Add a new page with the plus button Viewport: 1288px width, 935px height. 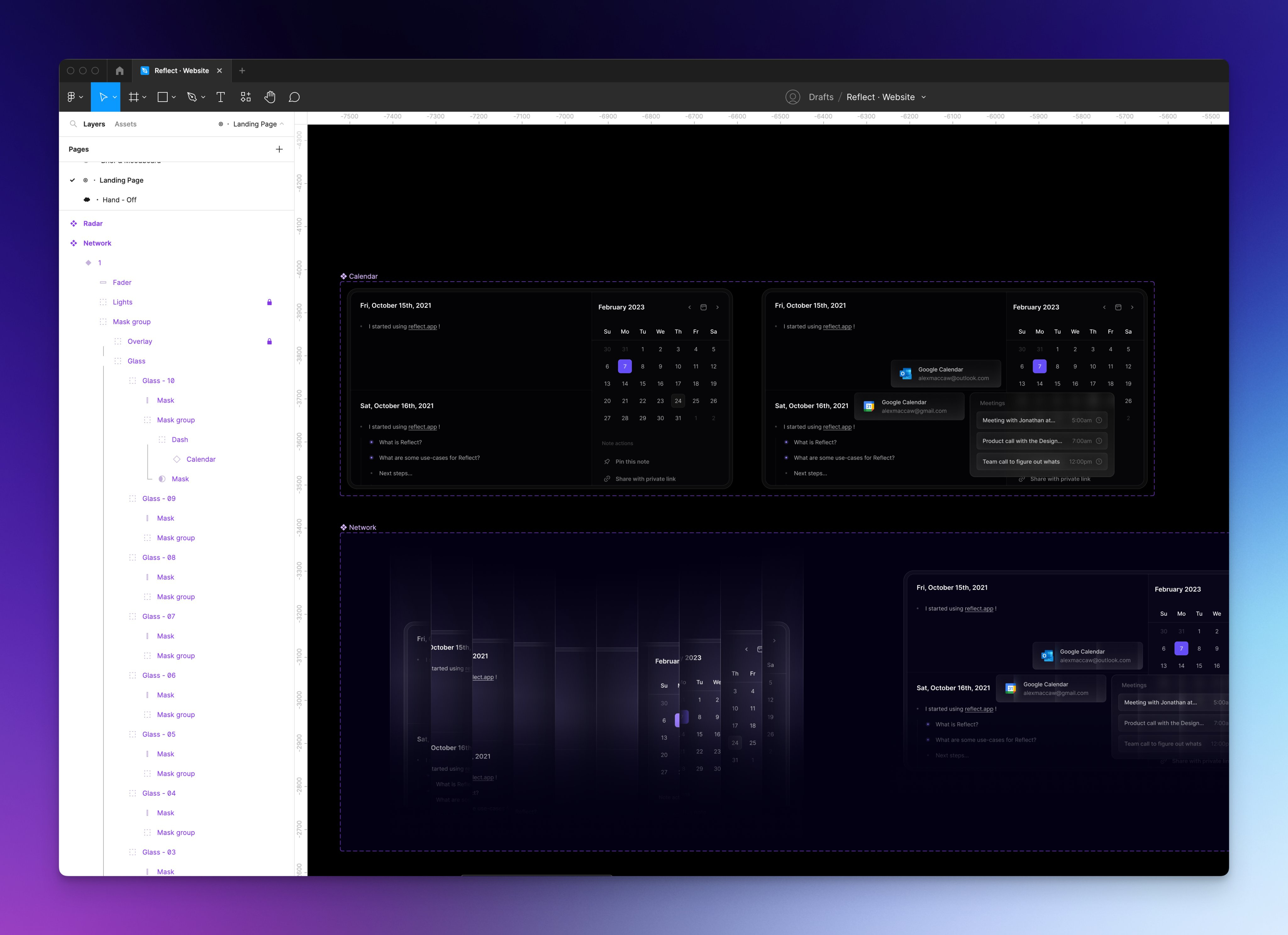[x=279, y=149]
